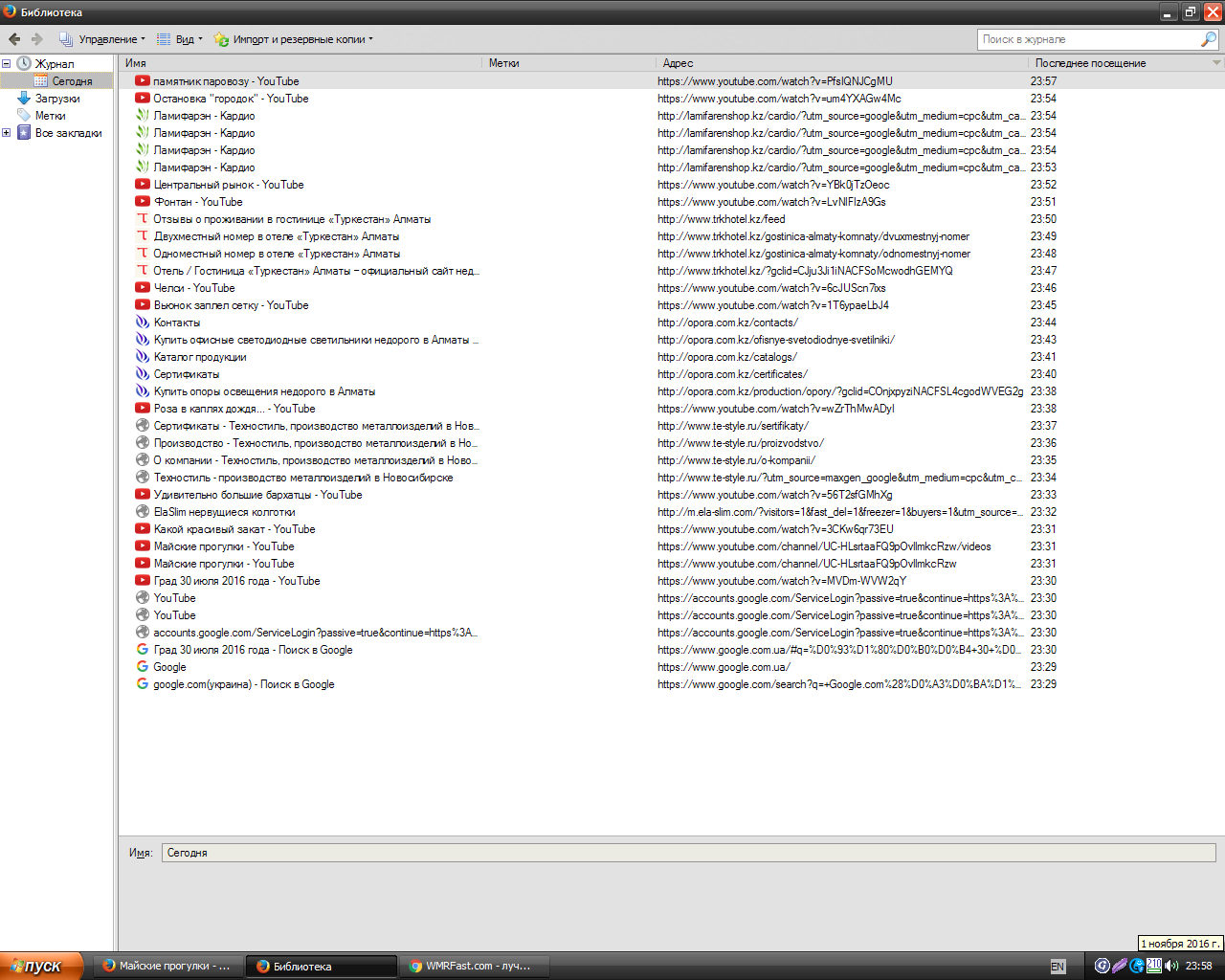Viewport: 1225px width, 980px height.
Task: Click the volume speaker tray icon
Action: [1171, 966]
